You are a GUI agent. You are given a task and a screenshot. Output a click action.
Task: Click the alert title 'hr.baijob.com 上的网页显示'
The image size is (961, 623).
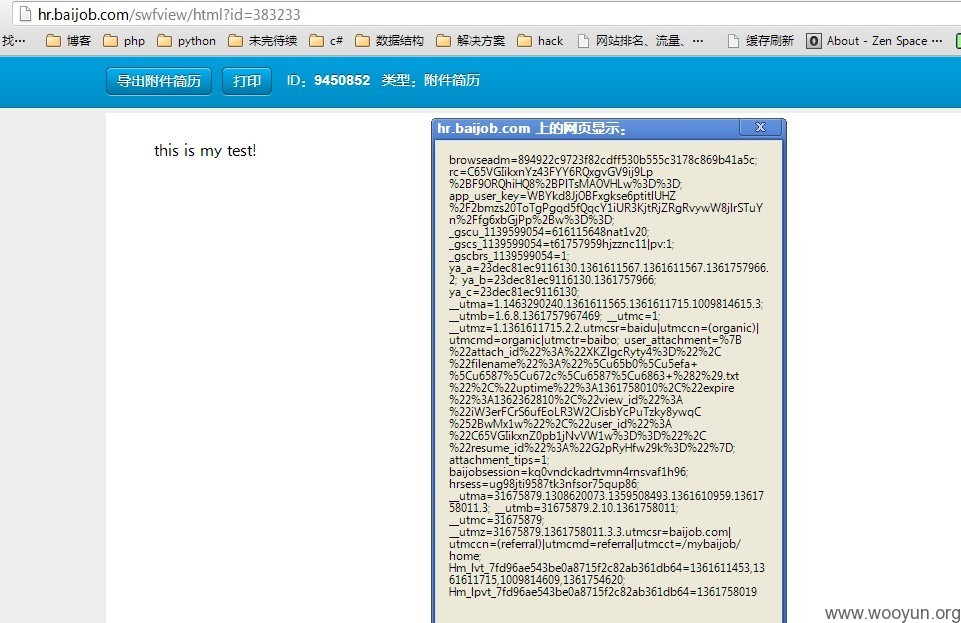531,129
